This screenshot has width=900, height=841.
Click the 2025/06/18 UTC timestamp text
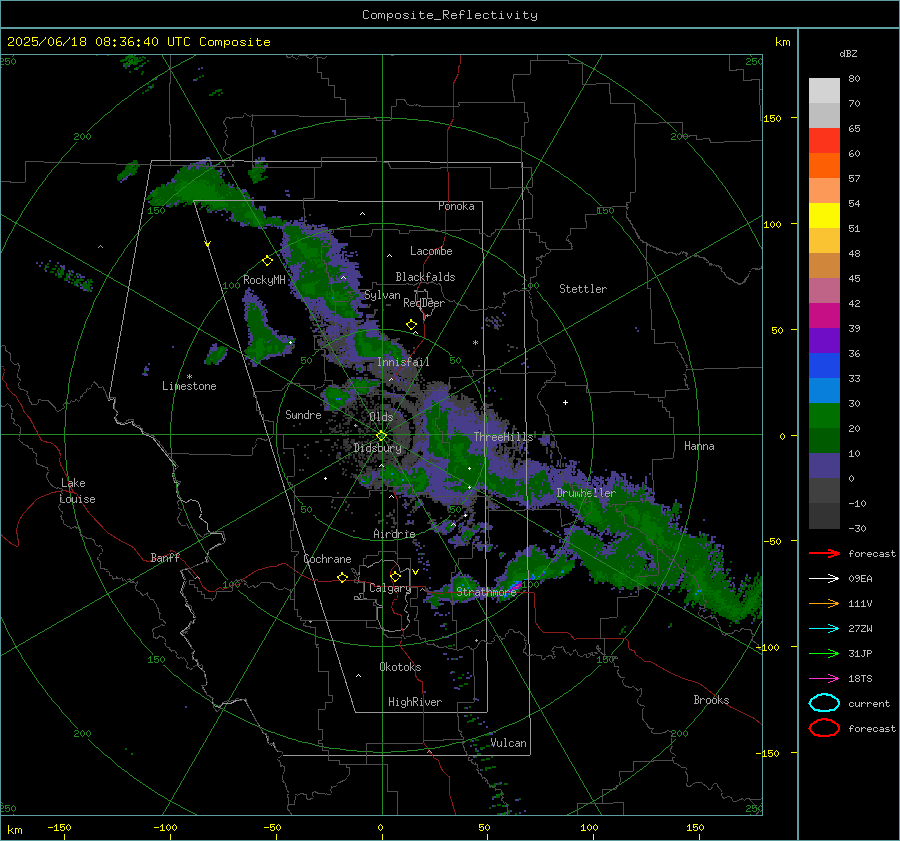coord(139,42)
